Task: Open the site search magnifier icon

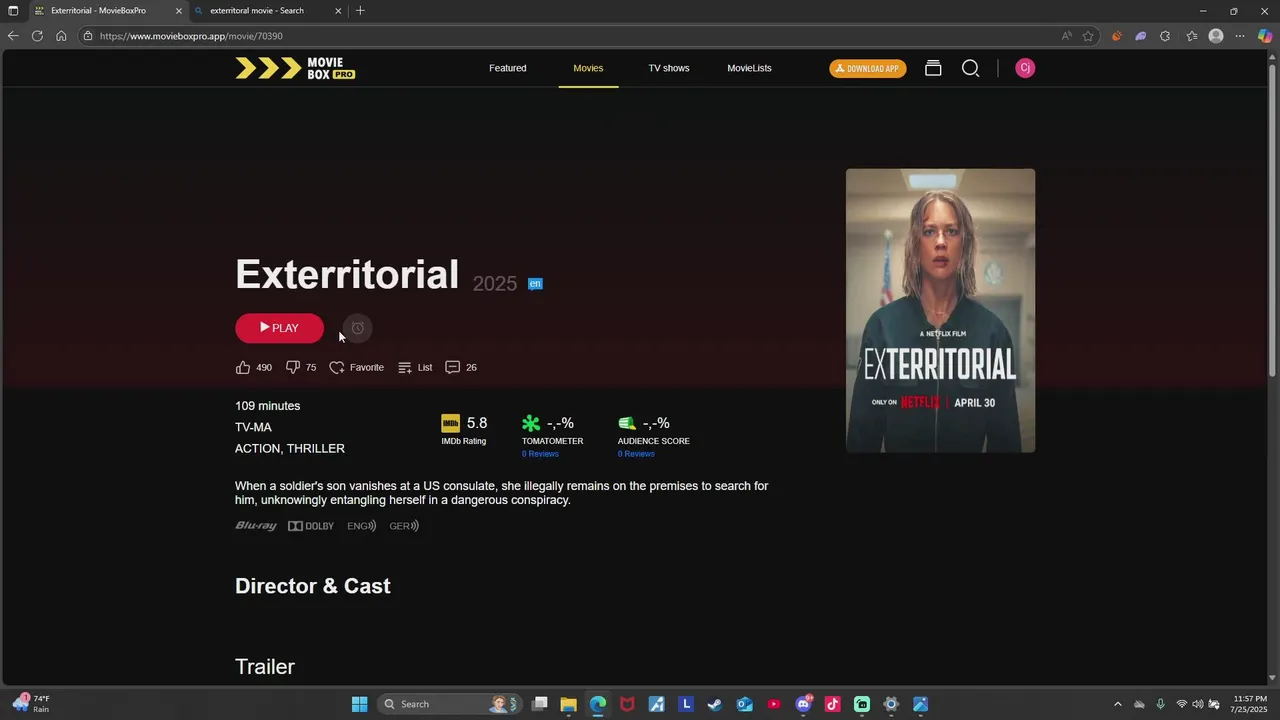Action: click(x=970, y=68)
